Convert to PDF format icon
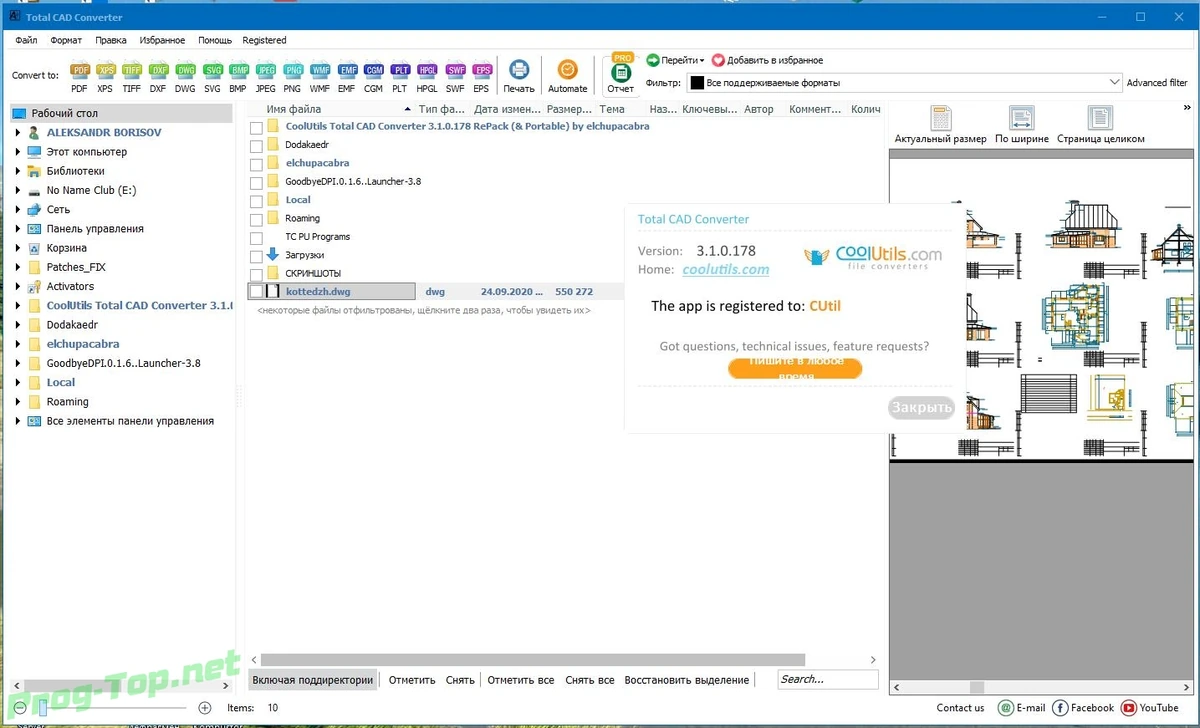1200x728 pixels. coord(79,71)
